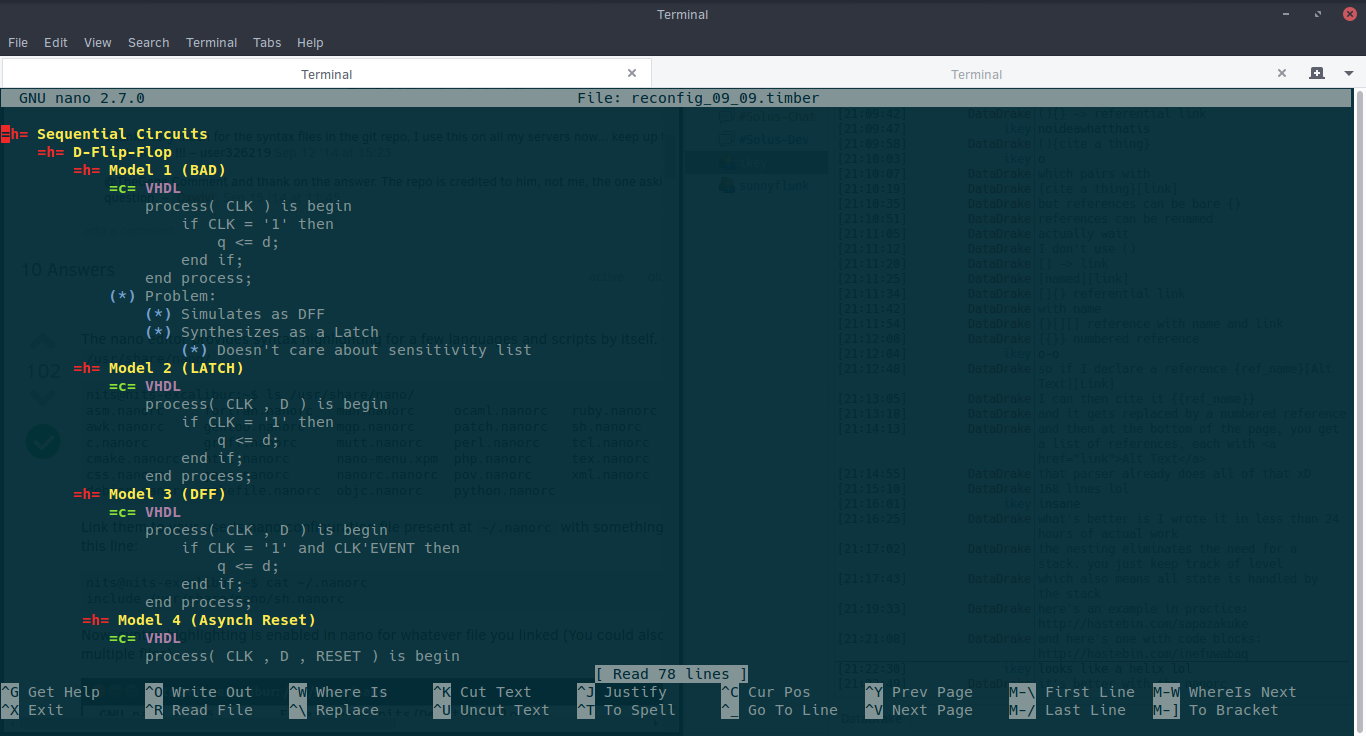The width and height of the screenshot is (1366, 736).
Task: Maximize the Terminal window
Action: pos(1317,14)
